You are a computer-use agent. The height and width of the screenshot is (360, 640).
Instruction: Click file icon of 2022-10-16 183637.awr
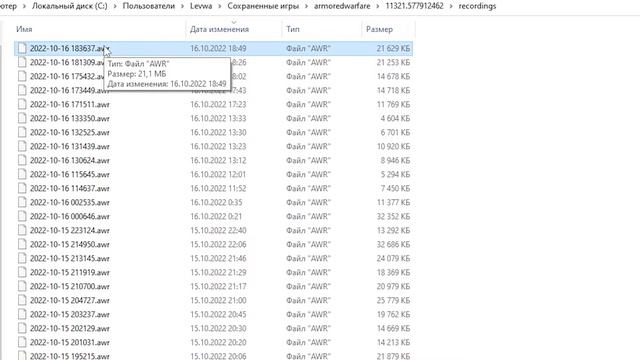[22, 49]
